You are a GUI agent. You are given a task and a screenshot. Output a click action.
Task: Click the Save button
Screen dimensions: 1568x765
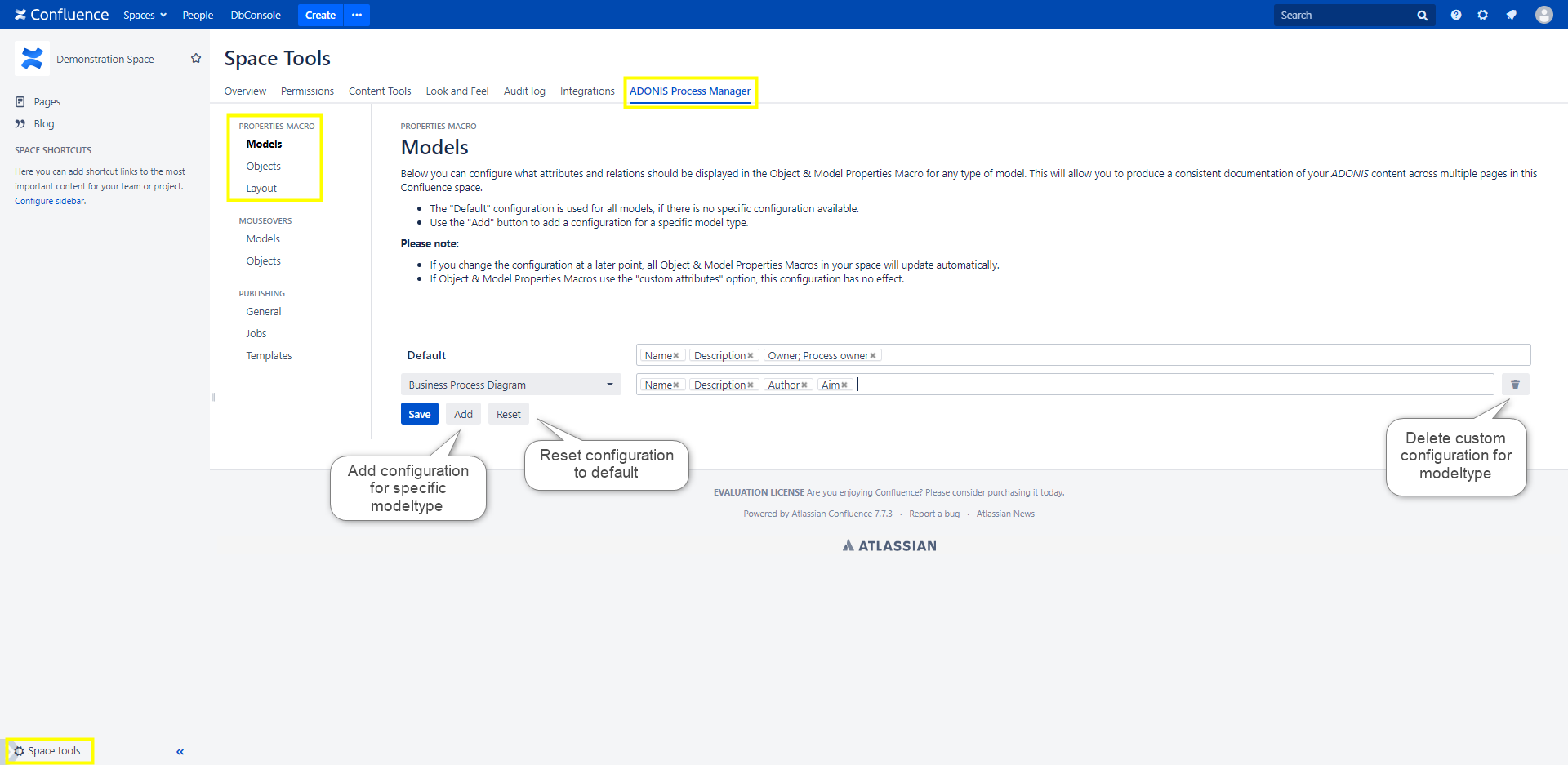coord(420,414)
